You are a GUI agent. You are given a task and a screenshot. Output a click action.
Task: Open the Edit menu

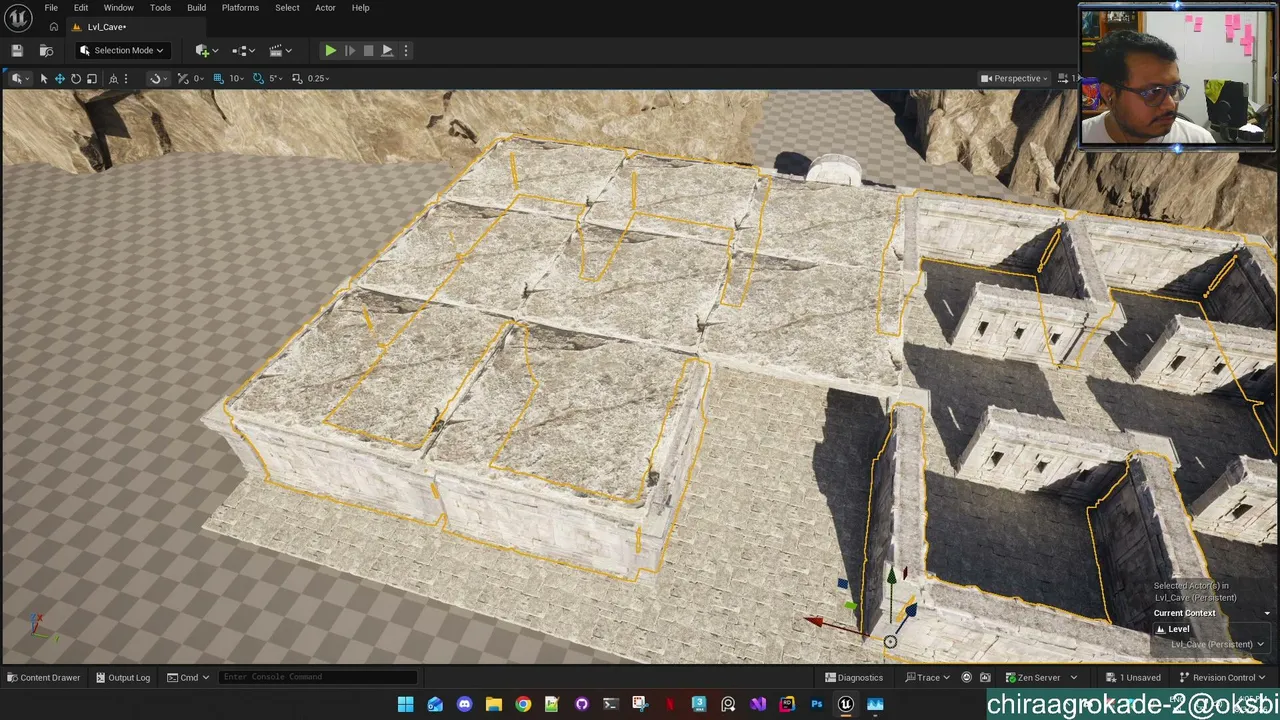click(81, 8)
